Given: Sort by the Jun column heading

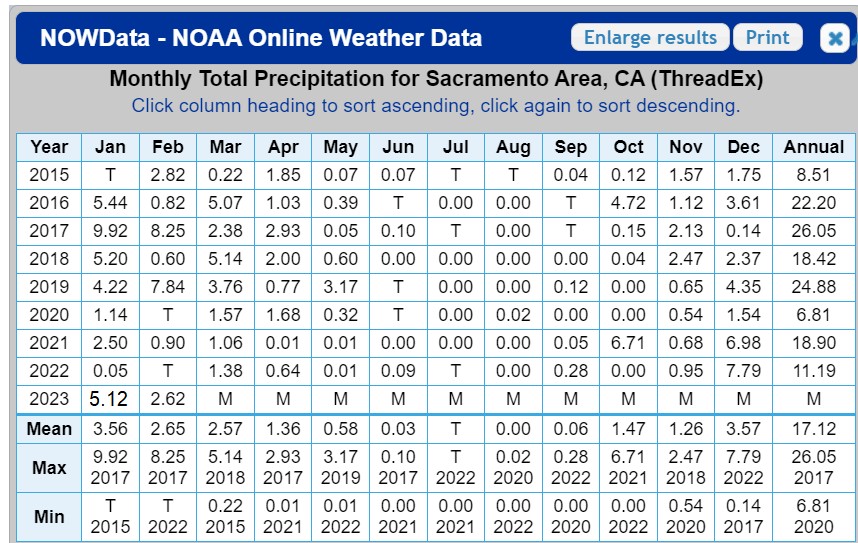Looking at the screenshot, I should tap(398, 147).
